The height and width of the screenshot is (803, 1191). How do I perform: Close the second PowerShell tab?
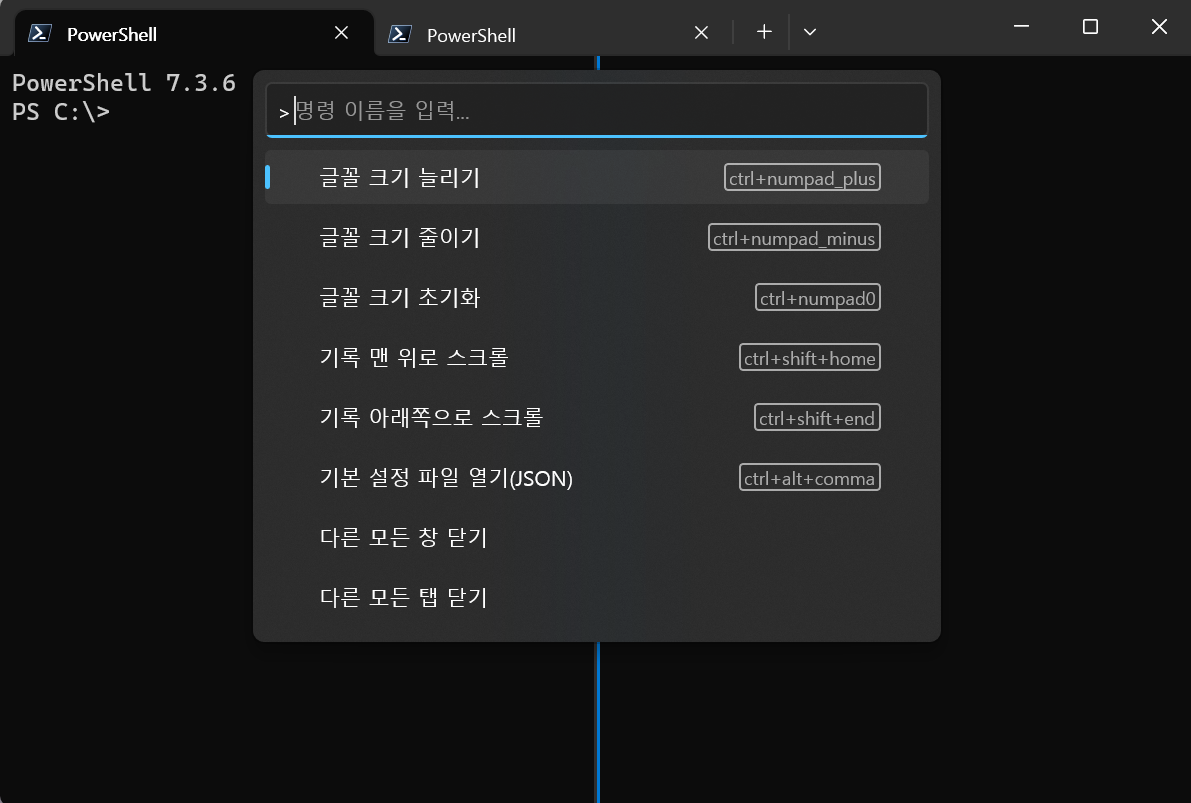click(702, 33)
